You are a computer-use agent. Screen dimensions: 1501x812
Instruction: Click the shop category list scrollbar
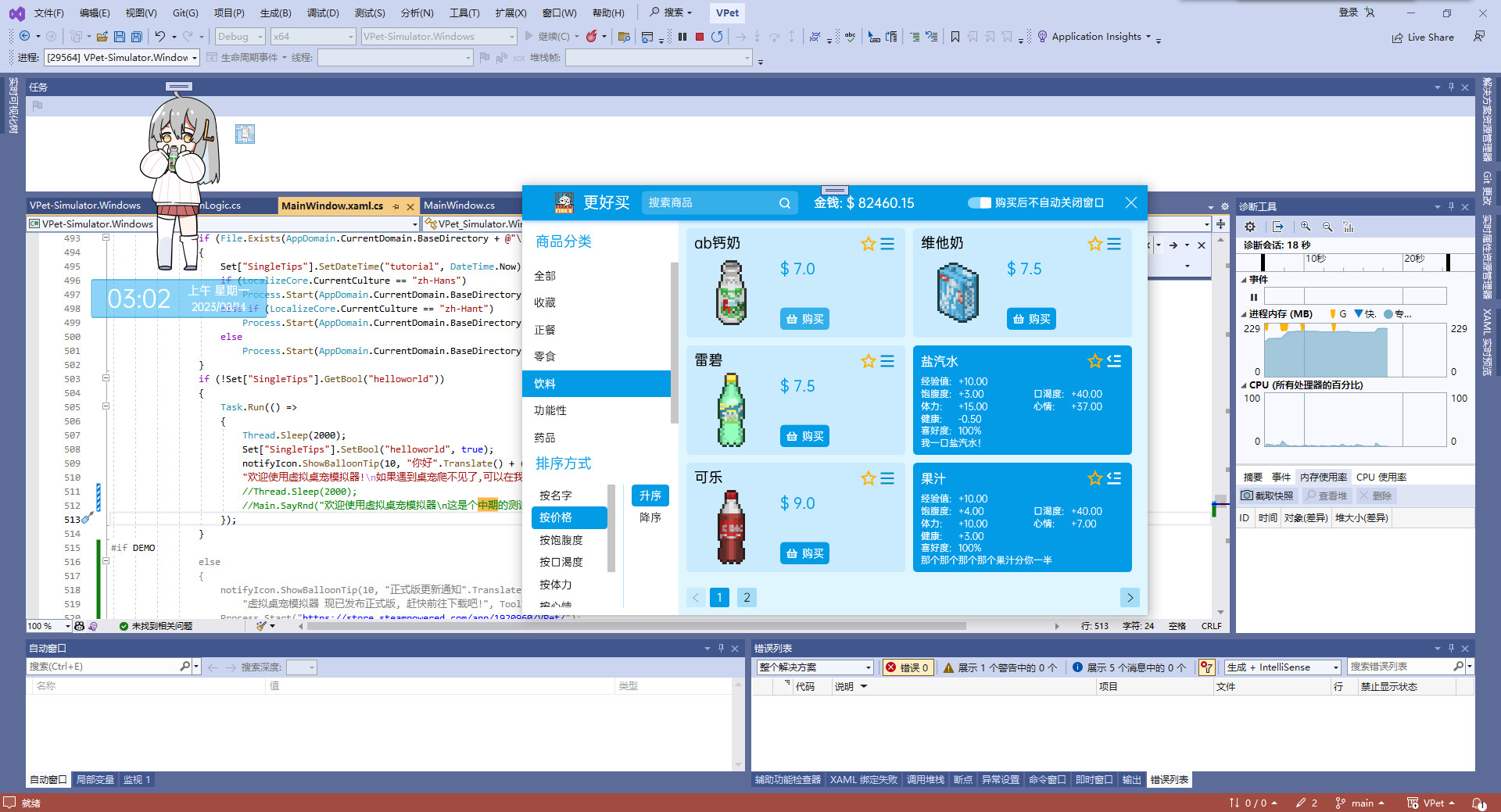point(674,344)
